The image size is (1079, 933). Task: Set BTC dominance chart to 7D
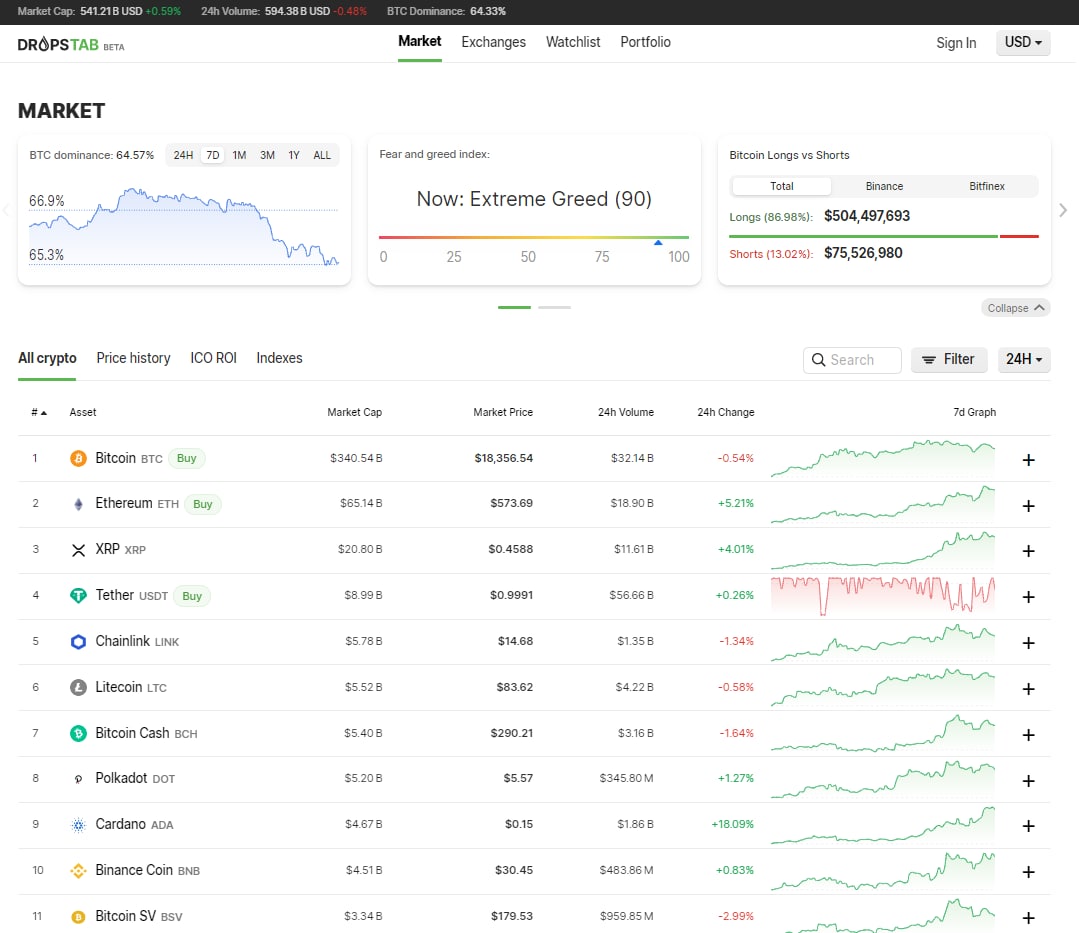(x=213, y=156)
